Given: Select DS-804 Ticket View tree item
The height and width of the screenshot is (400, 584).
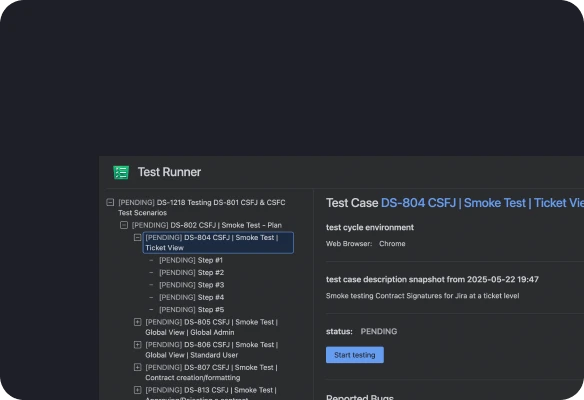Looking at the screenshot, I should (x=218, y=243).
